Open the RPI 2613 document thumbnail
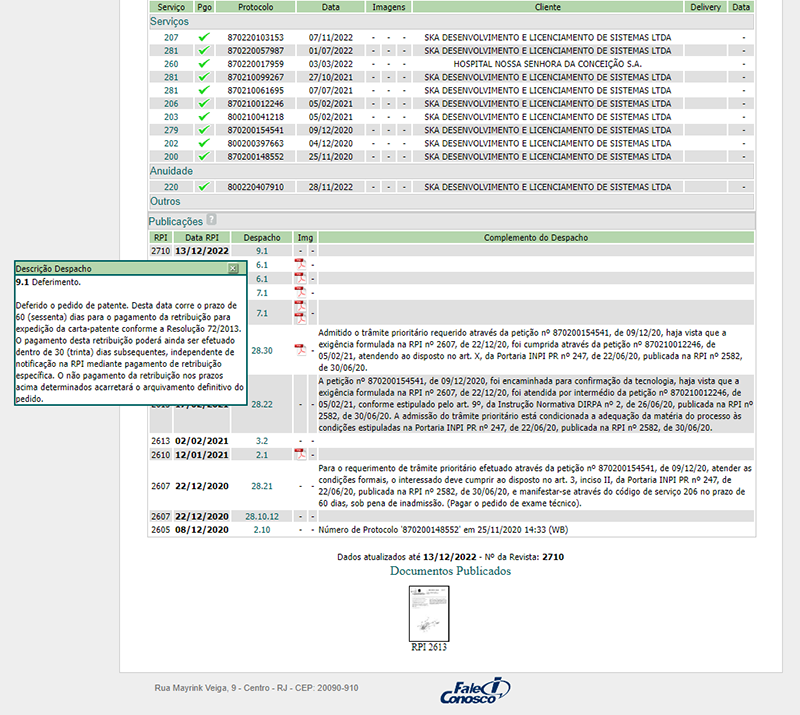This screenshot has height=715, width=800. click(431, 613)
